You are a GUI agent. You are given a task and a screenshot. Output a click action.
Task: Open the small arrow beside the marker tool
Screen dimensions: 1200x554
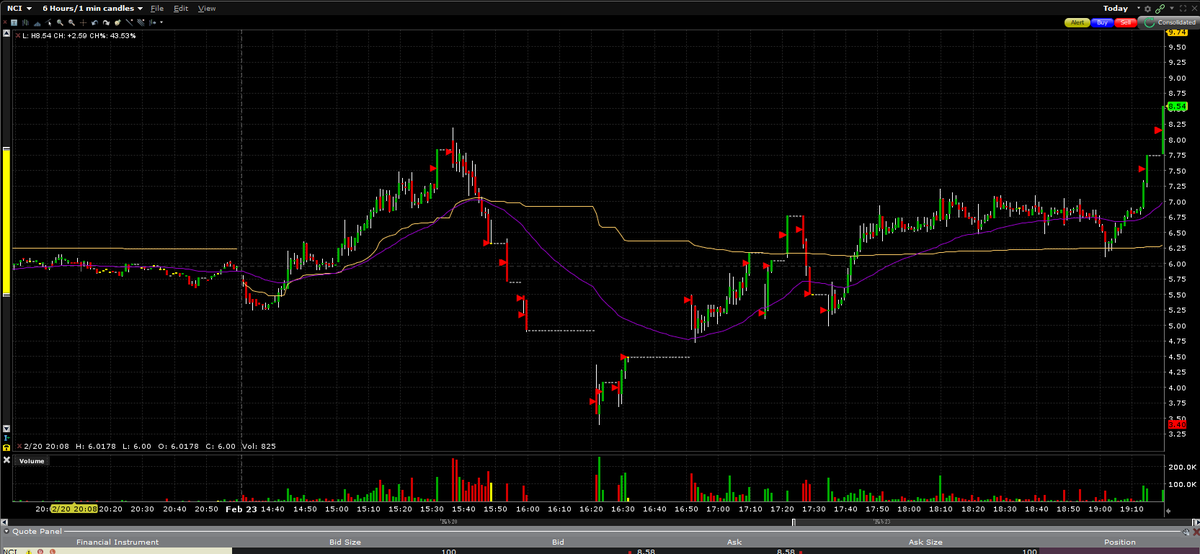pos(161,23)
